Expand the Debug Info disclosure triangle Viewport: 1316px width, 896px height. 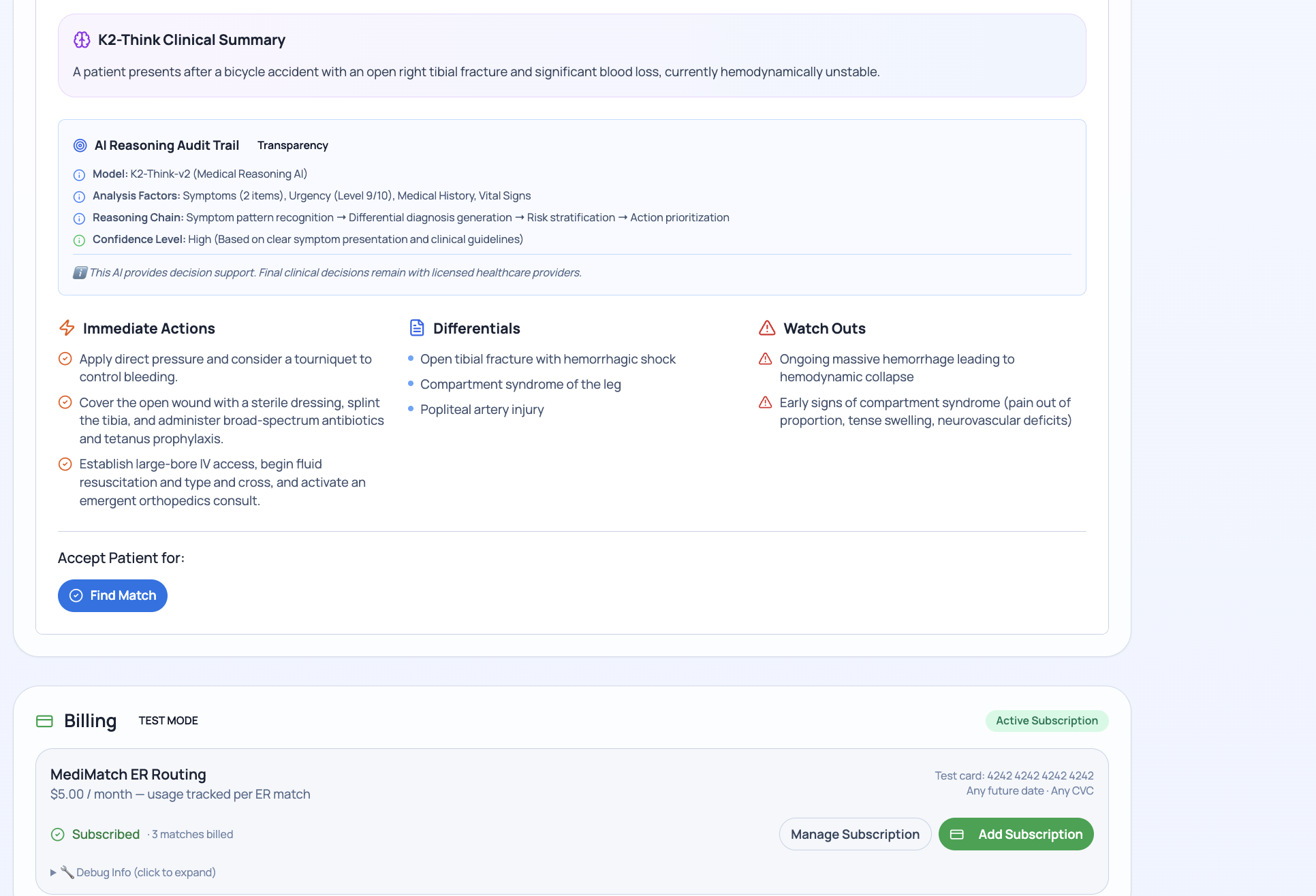click(53, 873)
